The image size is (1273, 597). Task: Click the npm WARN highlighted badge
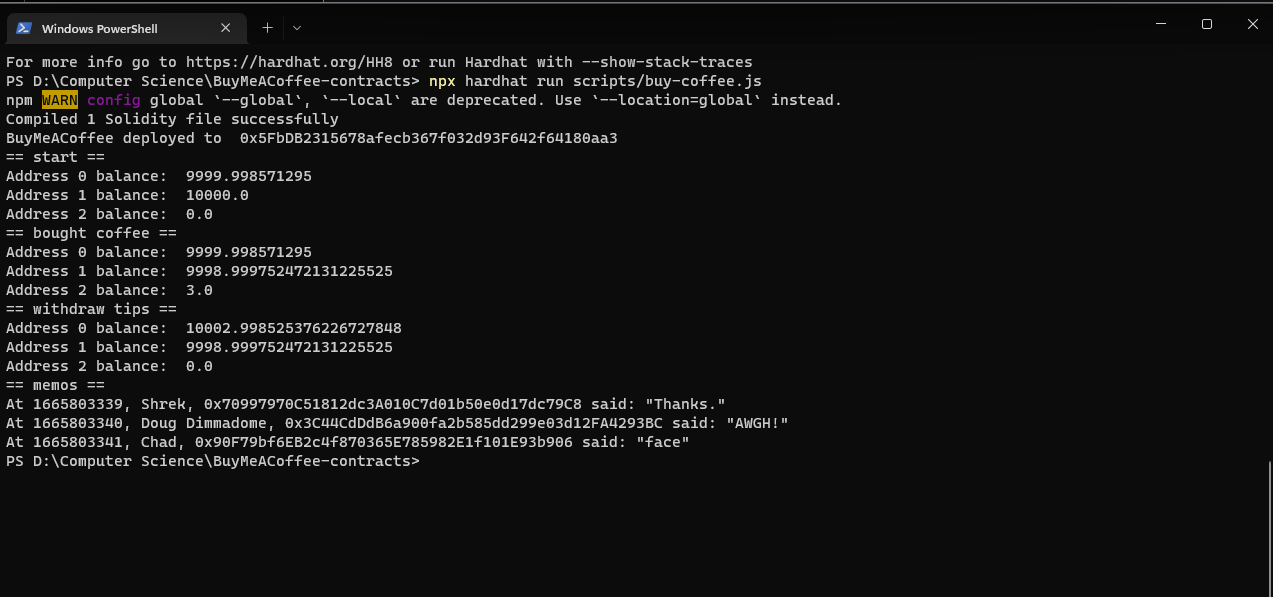point(57,99)
